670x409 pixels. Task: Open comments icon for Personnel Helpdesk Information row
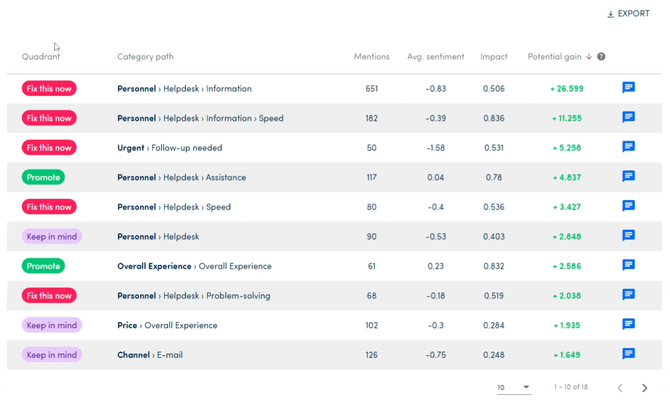(x=628, y=88)
